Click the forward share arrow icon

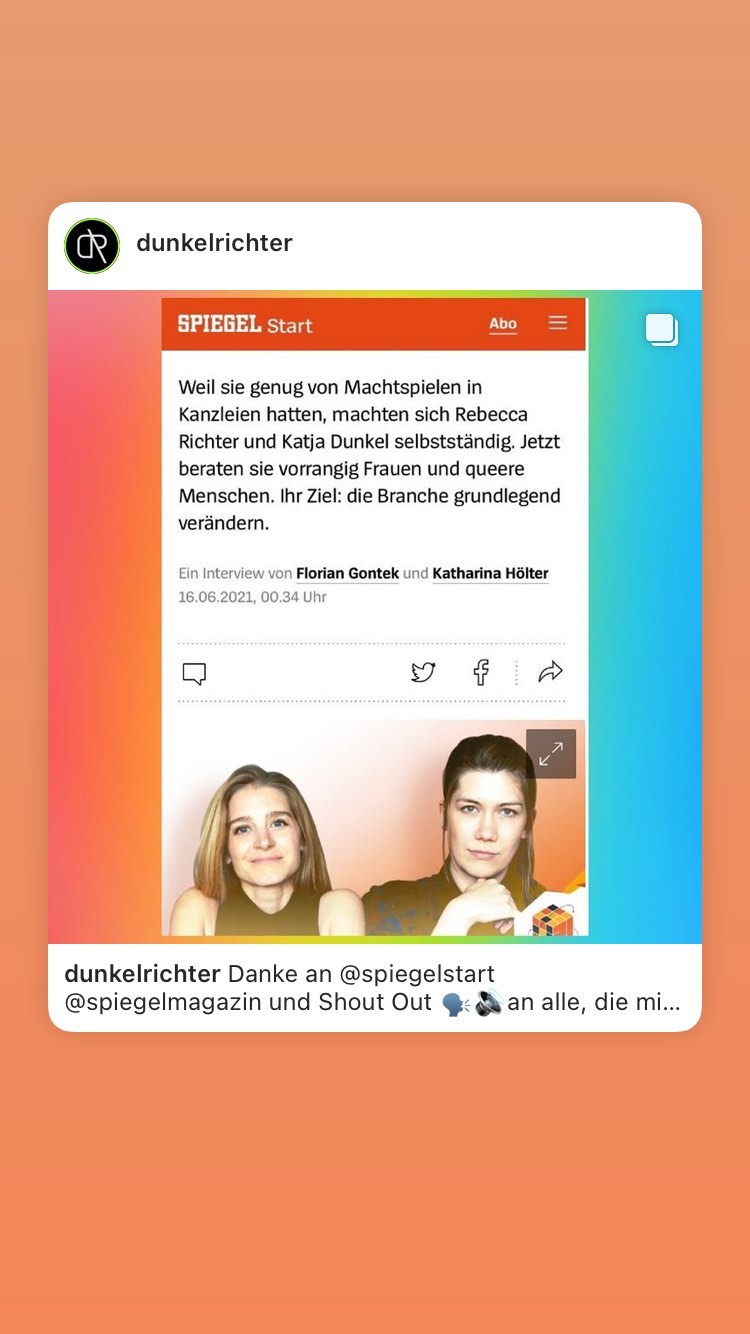[x=551, y=673]
